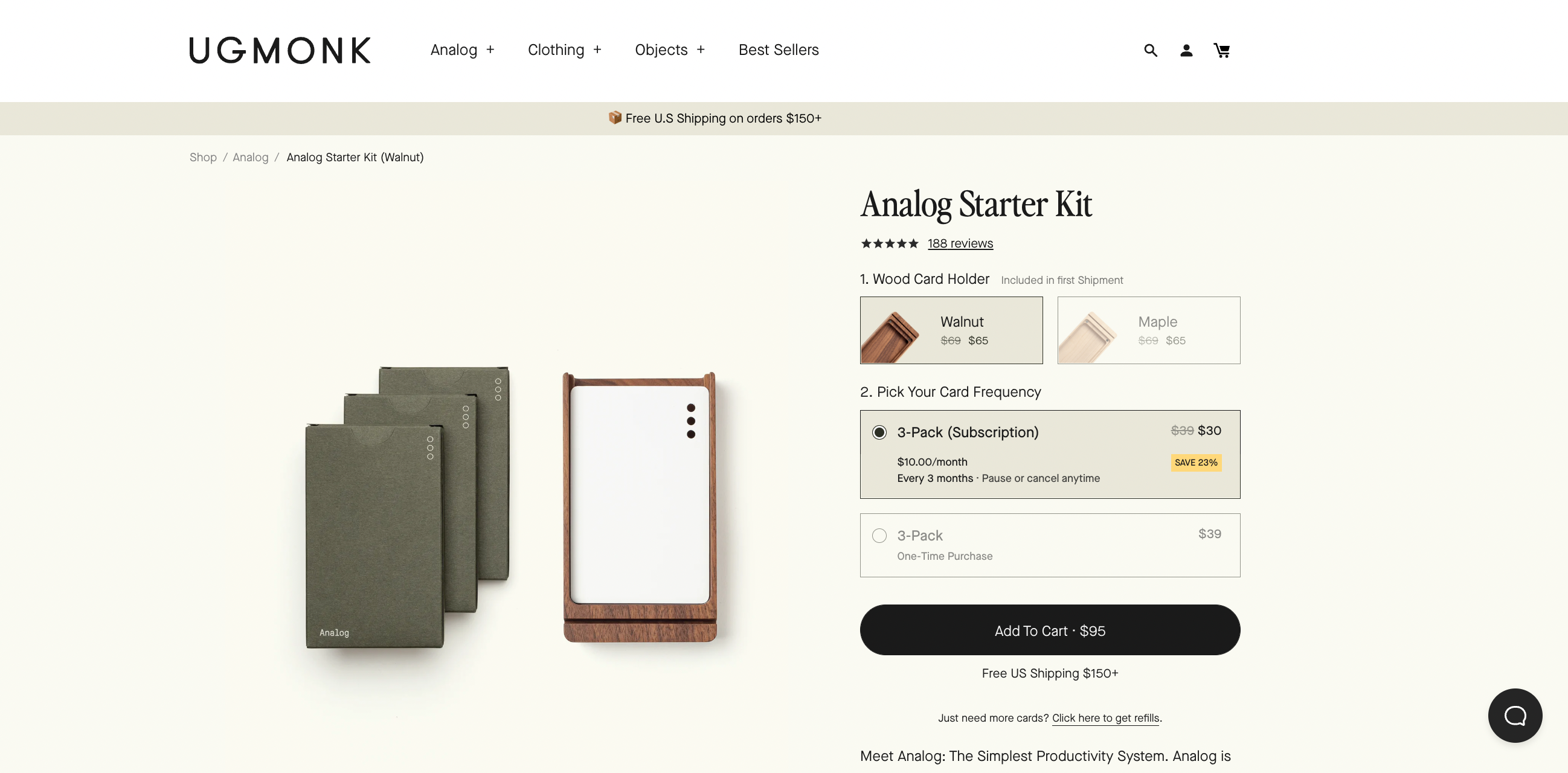Toggle the Maple wood holder selection
The height and width of the screenshot is (773, 1568).
1148,330
